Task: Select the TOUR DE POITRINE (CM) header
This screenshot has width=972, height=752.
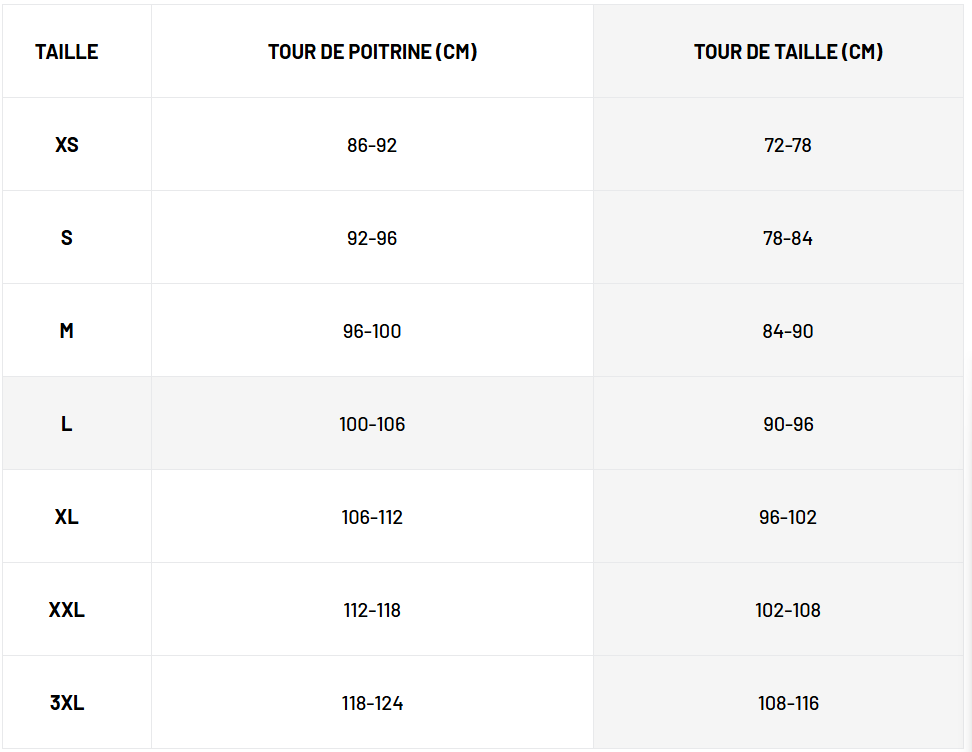Action: [372, 52]
